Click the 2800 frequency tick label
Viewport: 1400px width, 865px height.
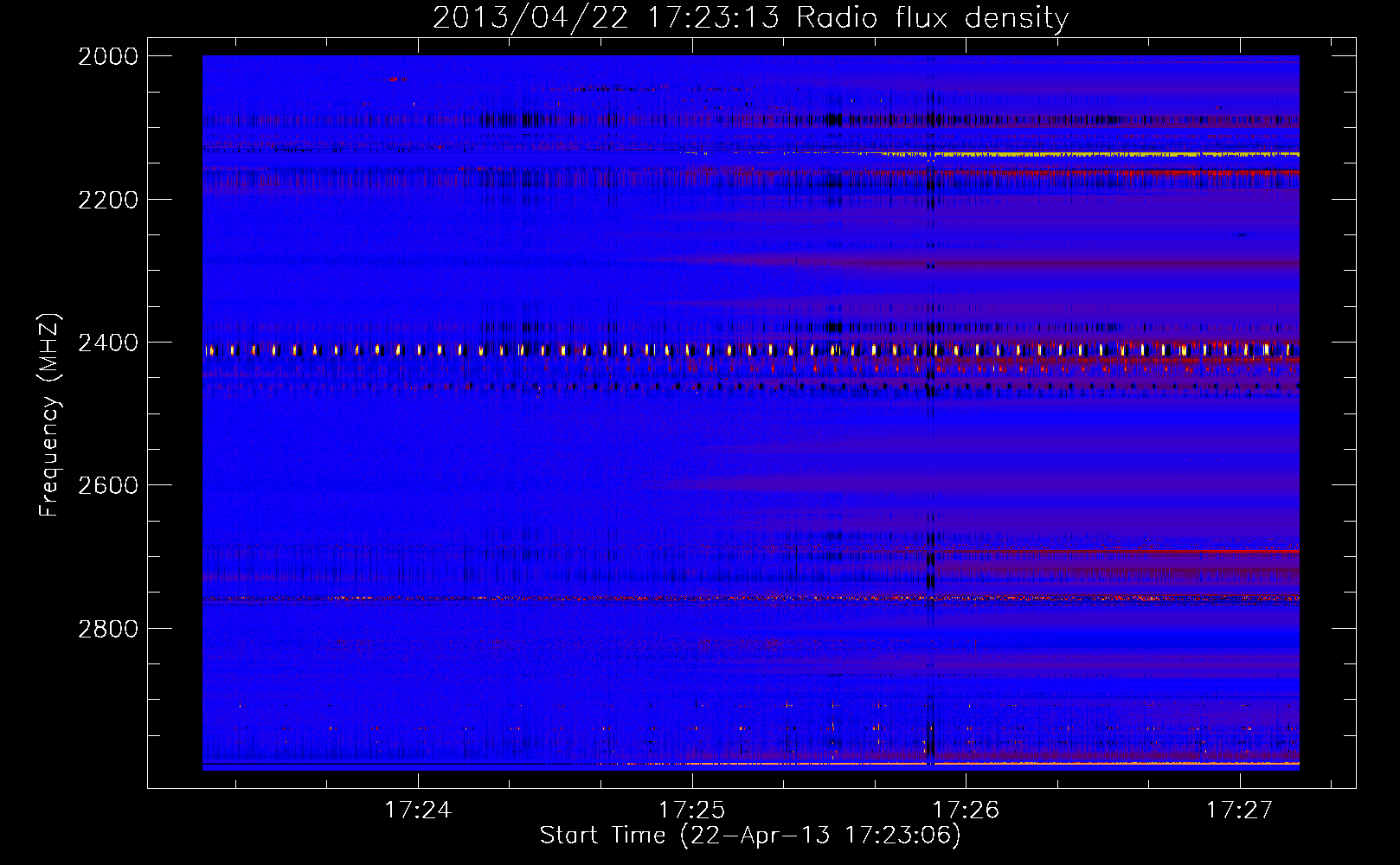[108, 628]
